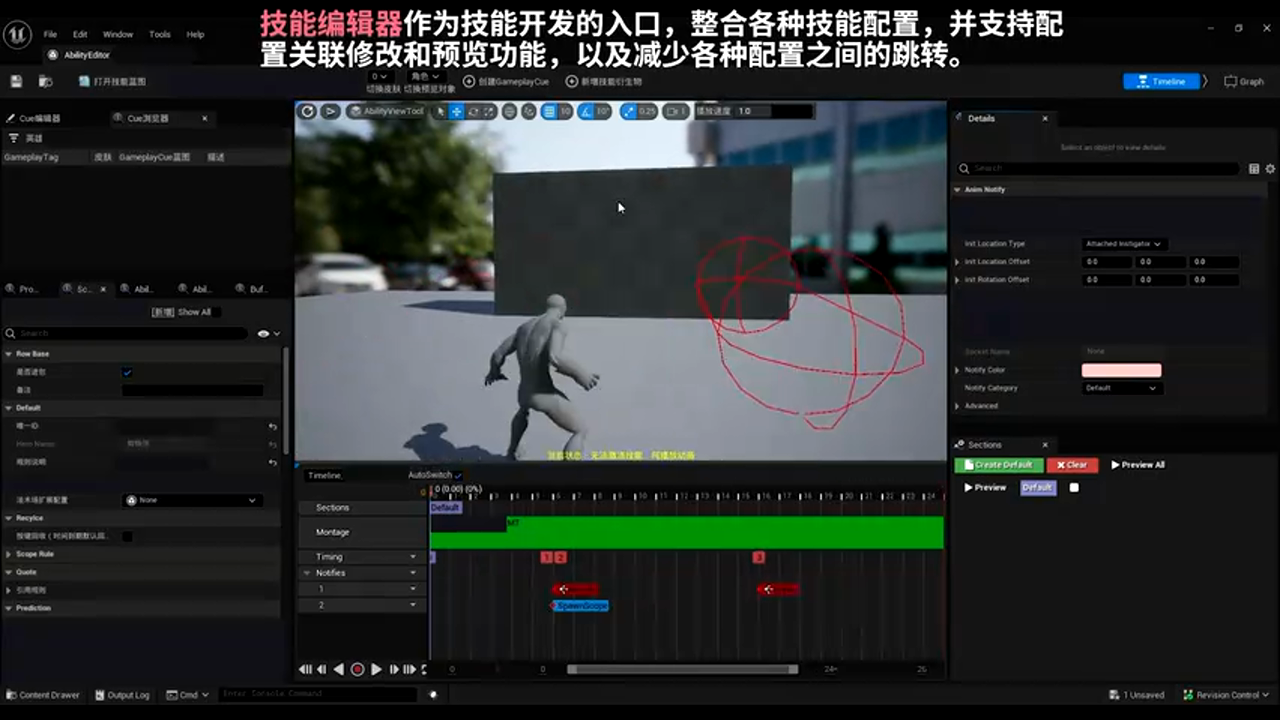1280x720 pixels.
Task: Click the rotation snap angle icon
Action: point(587,111)
